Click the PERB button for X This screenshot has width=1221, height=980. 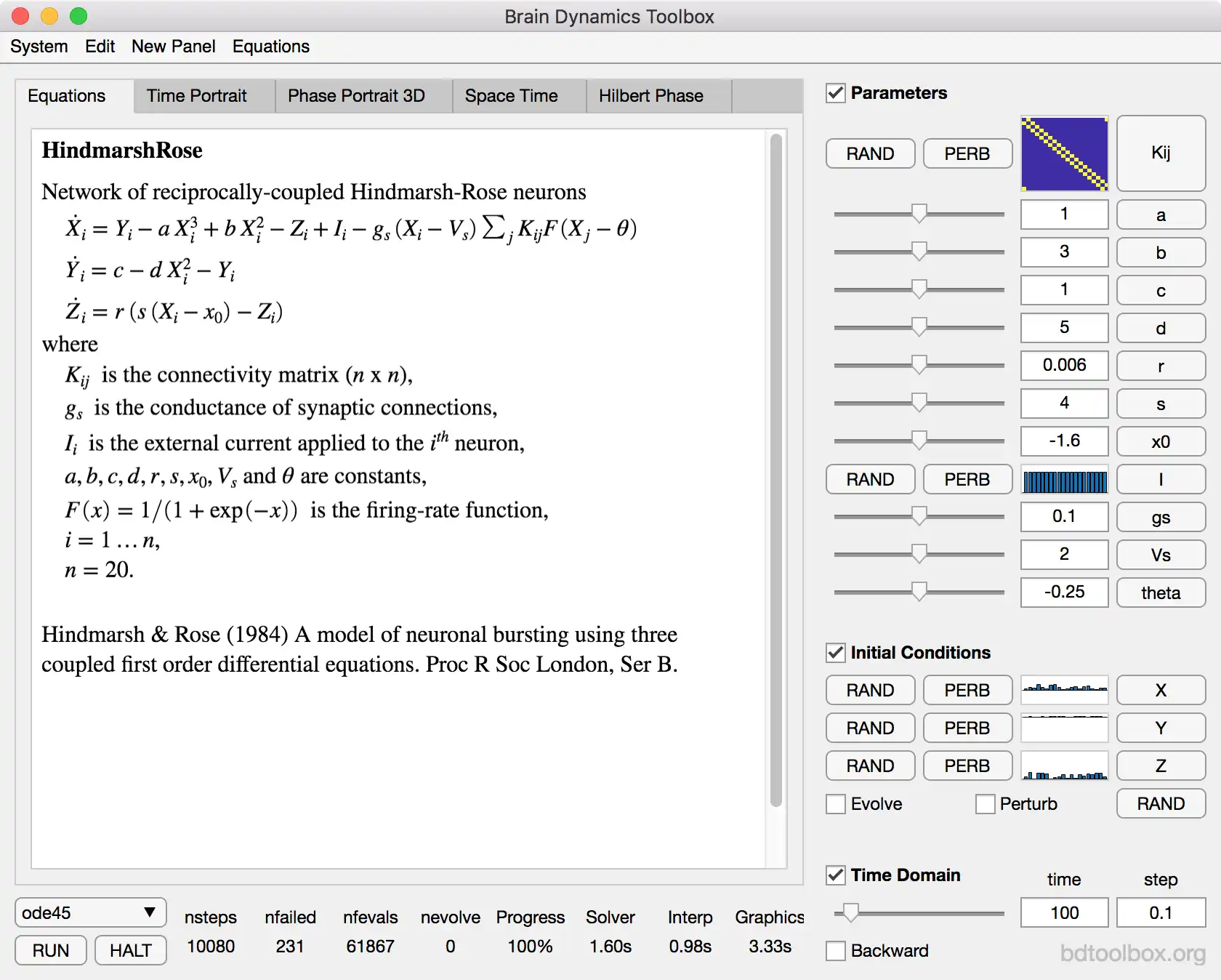[x=967, y=690]
